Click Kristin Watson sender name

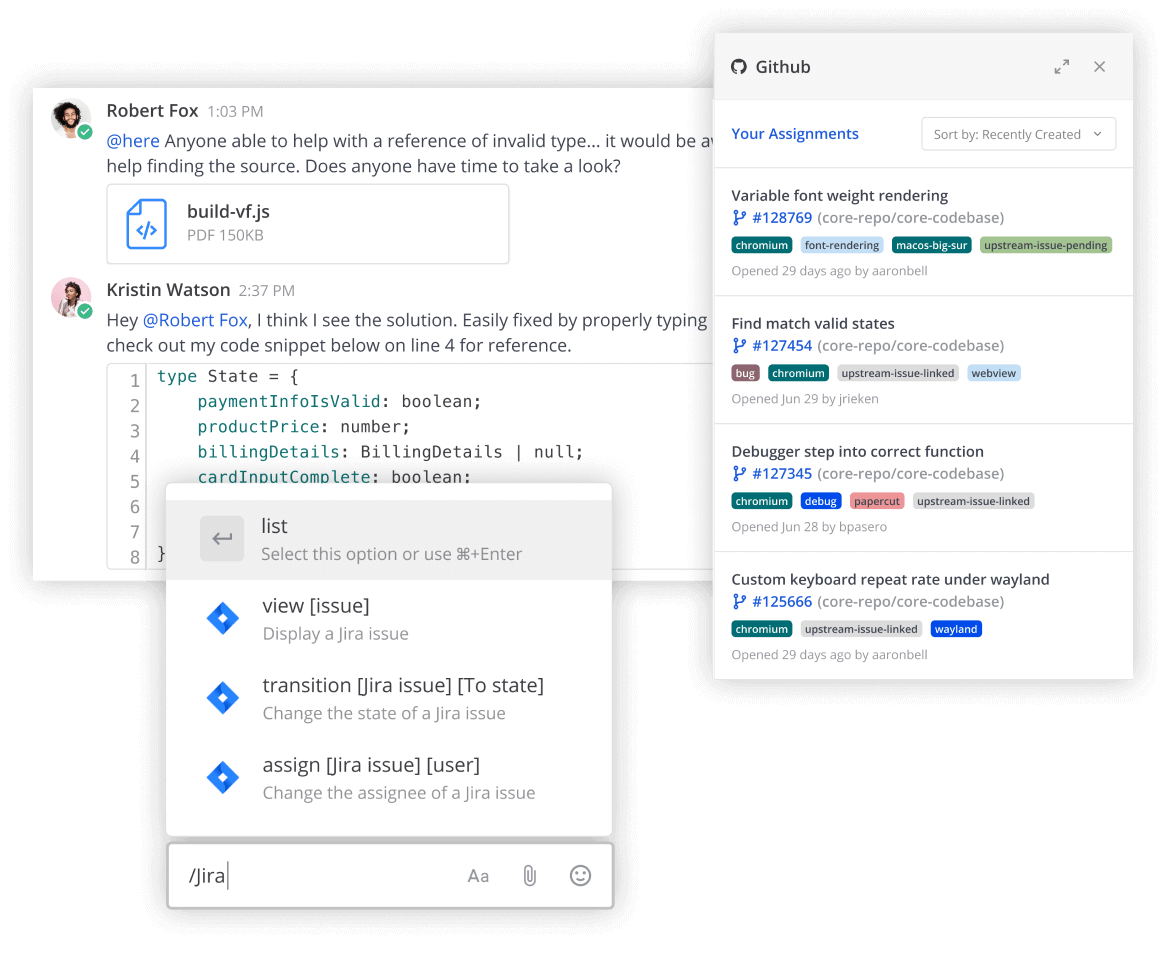(168, 290)
